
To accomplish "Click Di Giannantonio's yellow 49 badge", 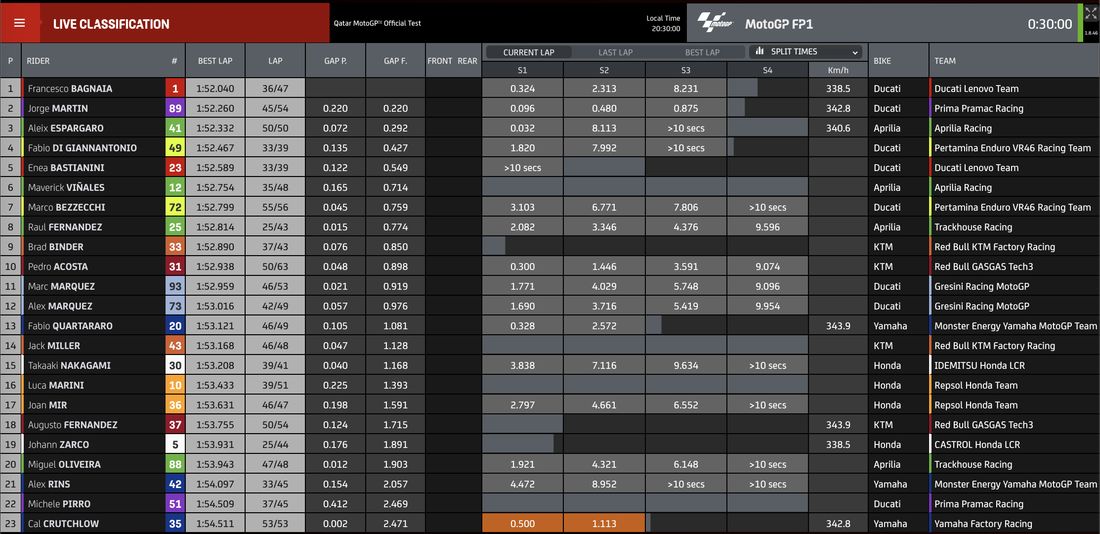I will point(175,148).
